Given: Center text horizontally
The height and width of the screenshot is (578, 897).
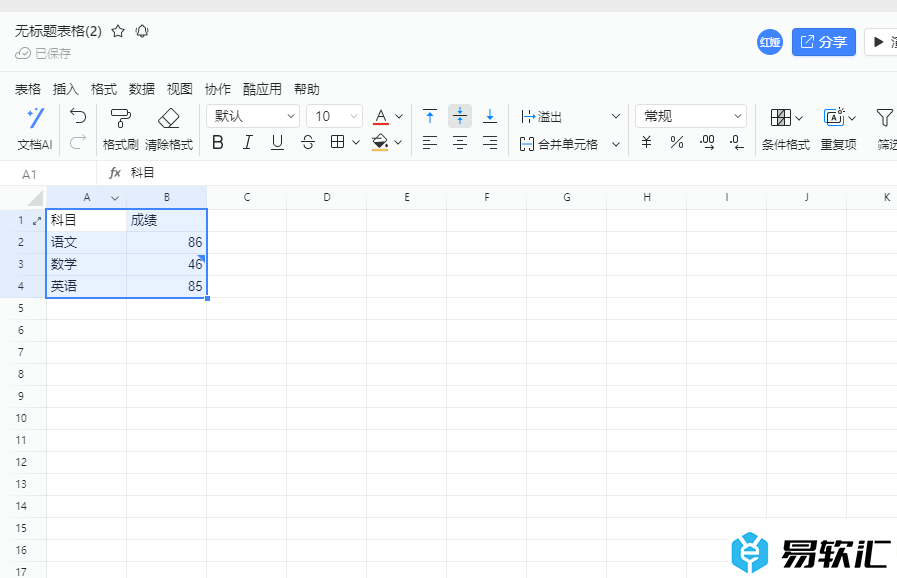Looking at the screenshot, I should click(x=460, y=142).
